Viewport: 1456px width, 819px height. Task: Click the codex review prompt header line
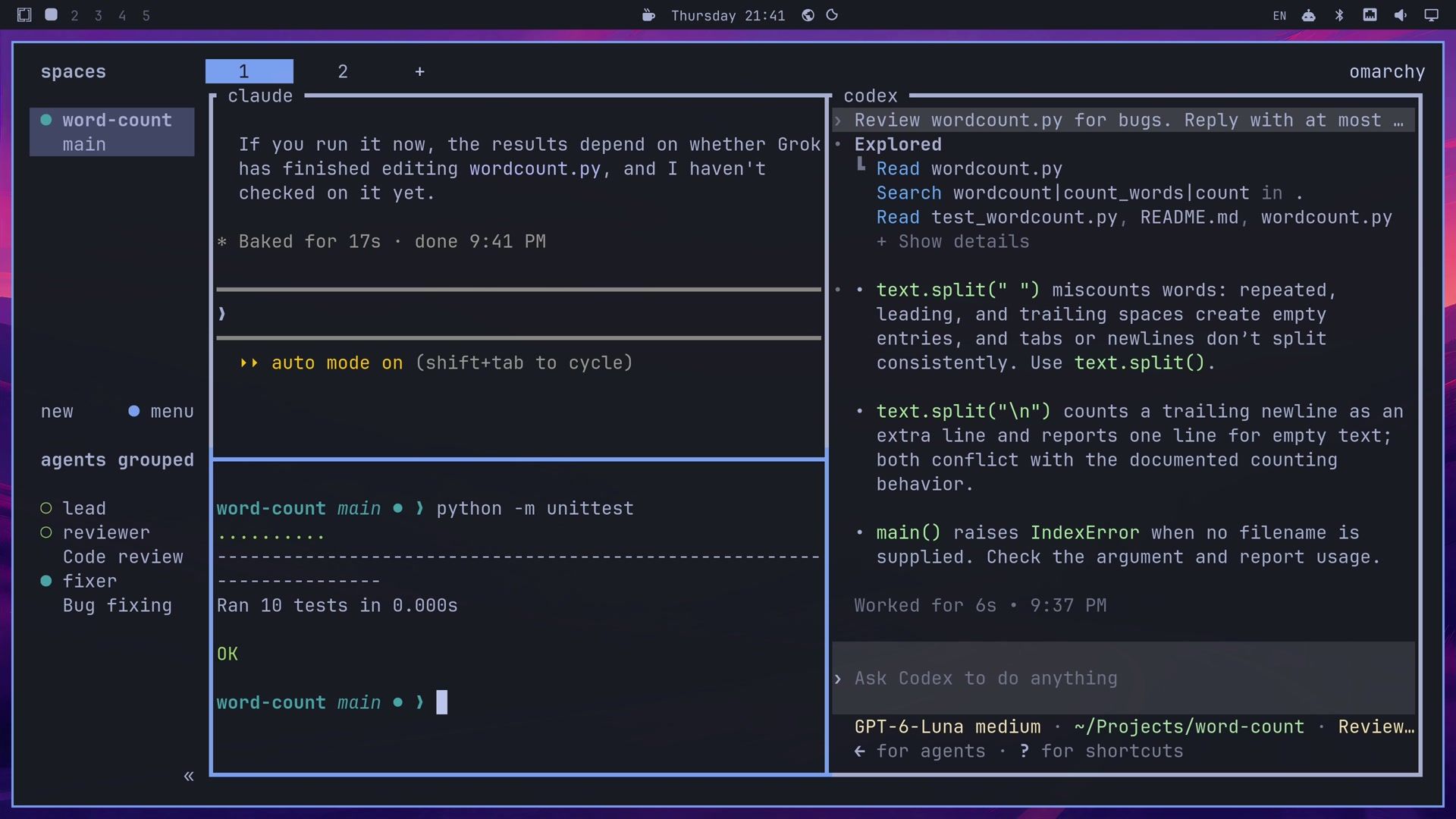click(x=1123, y=121)
